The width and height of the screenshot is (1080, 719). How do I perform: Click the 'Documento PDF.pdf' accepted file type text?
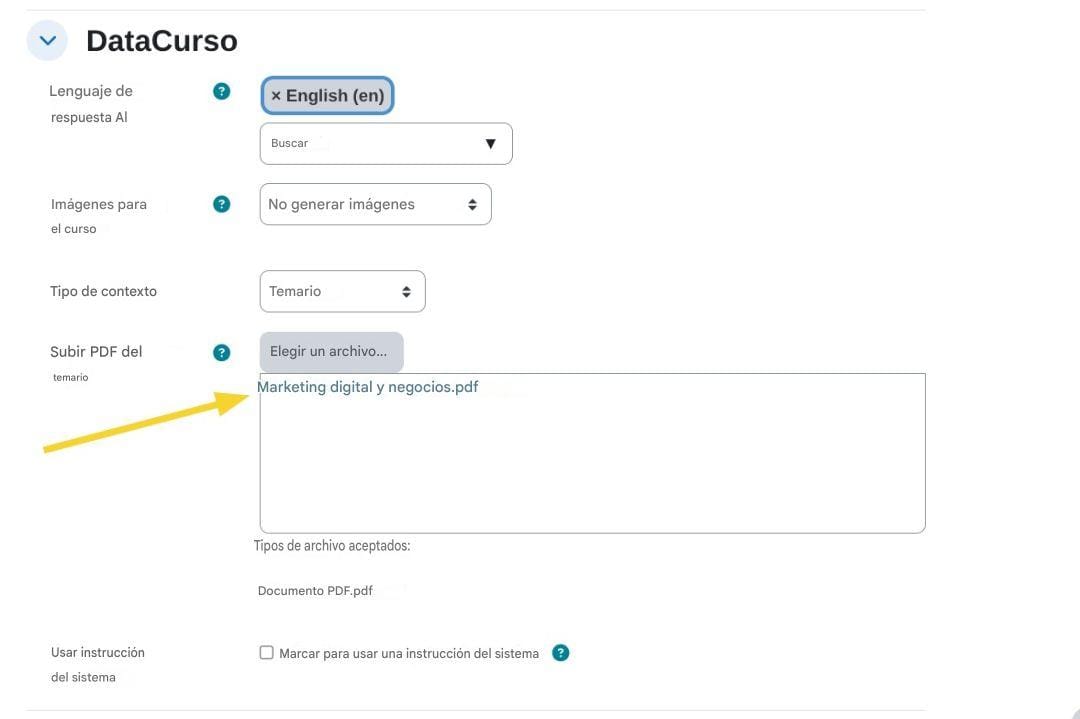click(315, 591)
